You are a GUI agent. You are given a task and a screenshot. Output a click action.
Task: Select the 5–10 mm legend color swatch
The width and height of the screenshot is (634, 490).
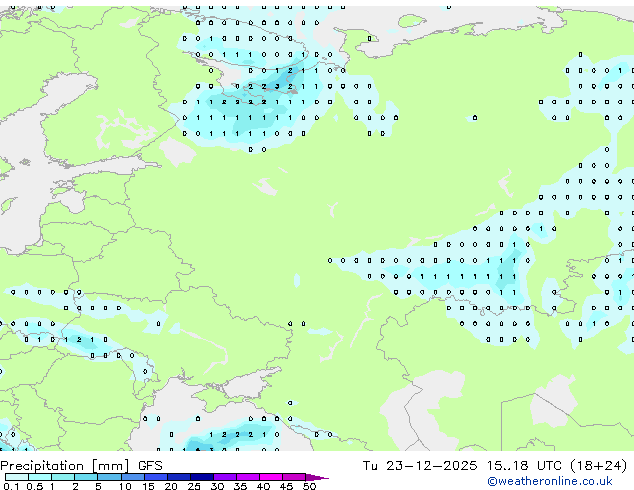[109, 477]
